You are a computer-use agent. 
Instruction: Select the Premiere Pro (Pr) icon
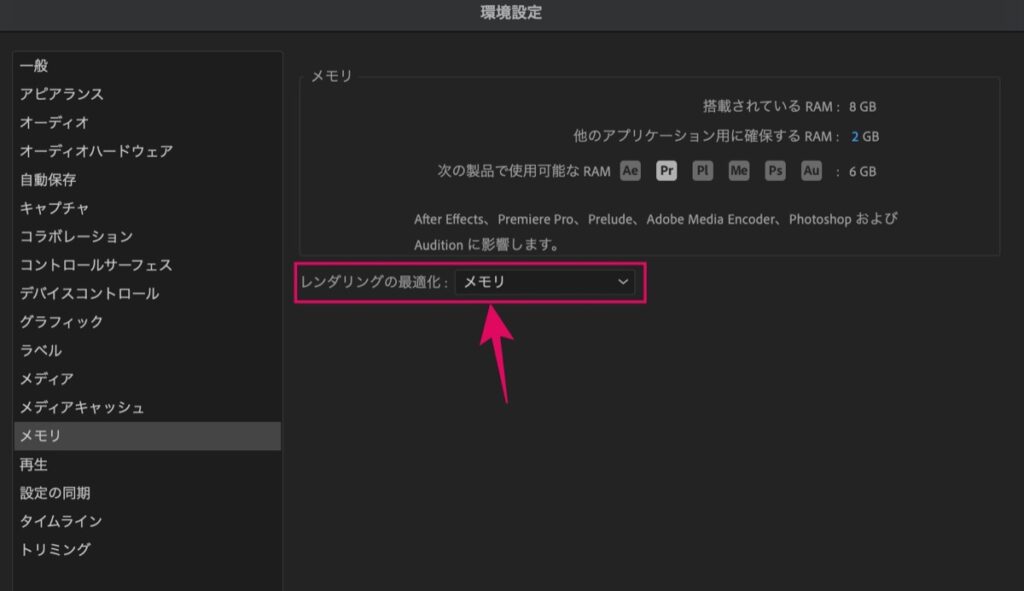click(x=666, y=171)
